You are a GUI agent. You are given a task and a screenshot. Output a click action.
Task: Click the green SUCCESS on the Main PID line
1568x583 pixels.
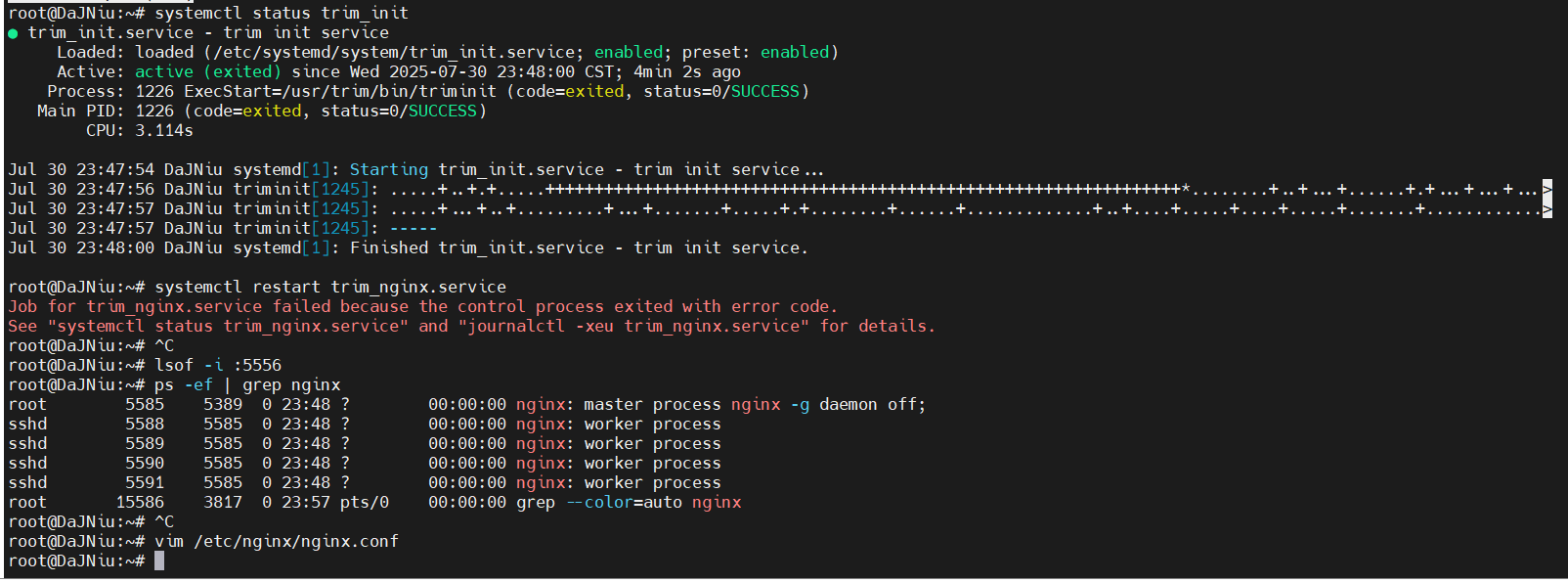coord(443,111)
